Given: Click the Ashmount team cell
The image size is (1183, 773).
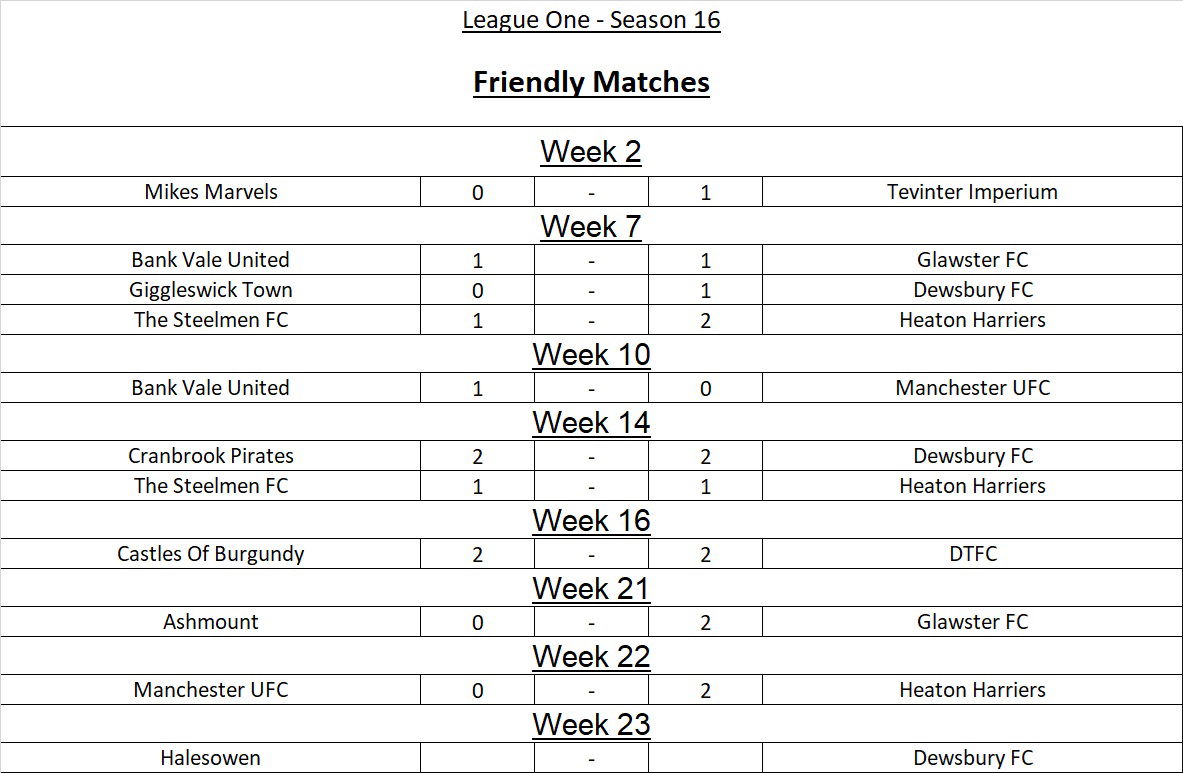Looking at the screenshot, I should [211, 622].
